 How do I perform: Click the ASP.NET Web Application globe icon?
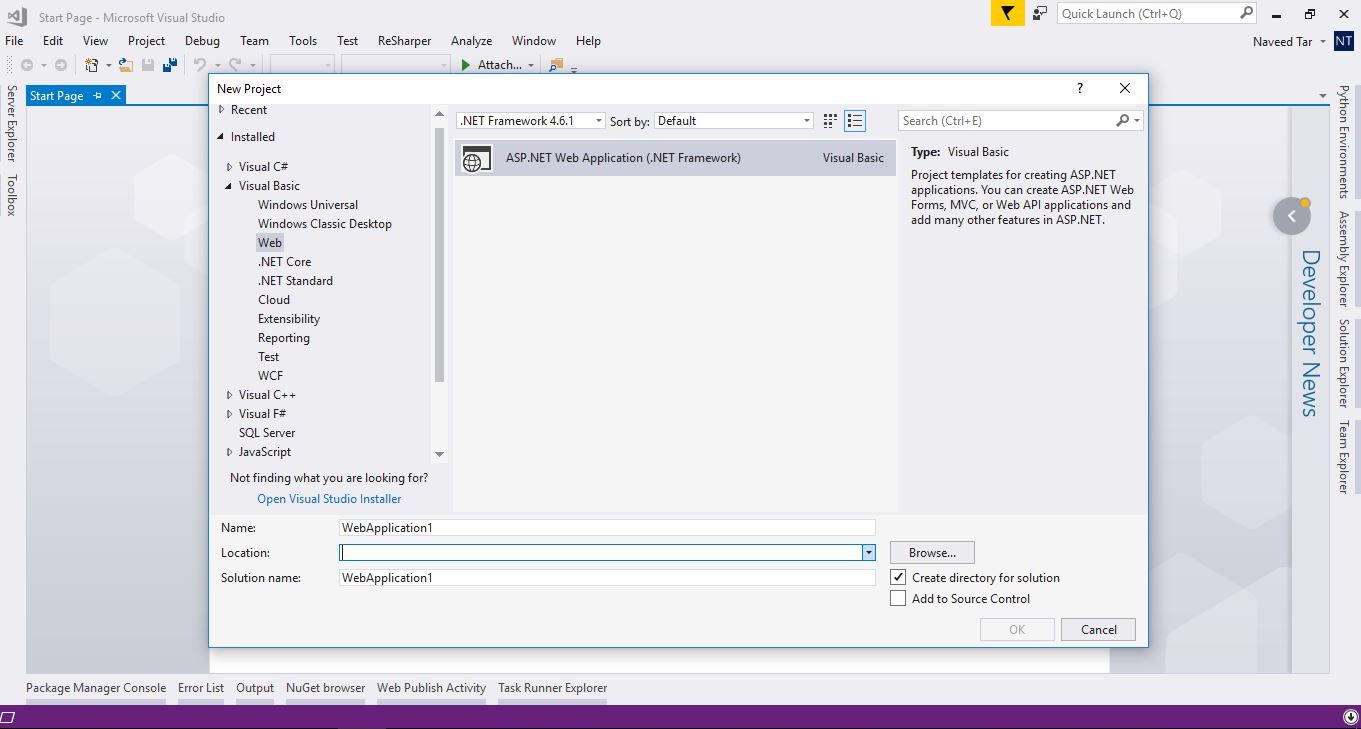click(x=477, y=158)
